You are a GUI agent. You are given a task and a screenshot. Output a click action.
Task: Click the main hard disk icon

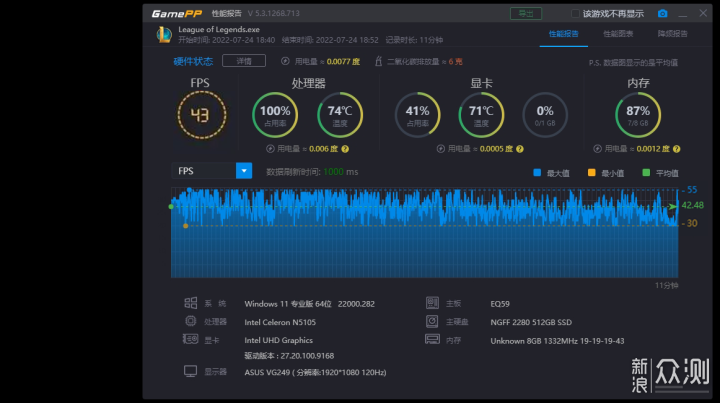coord(432,321)
